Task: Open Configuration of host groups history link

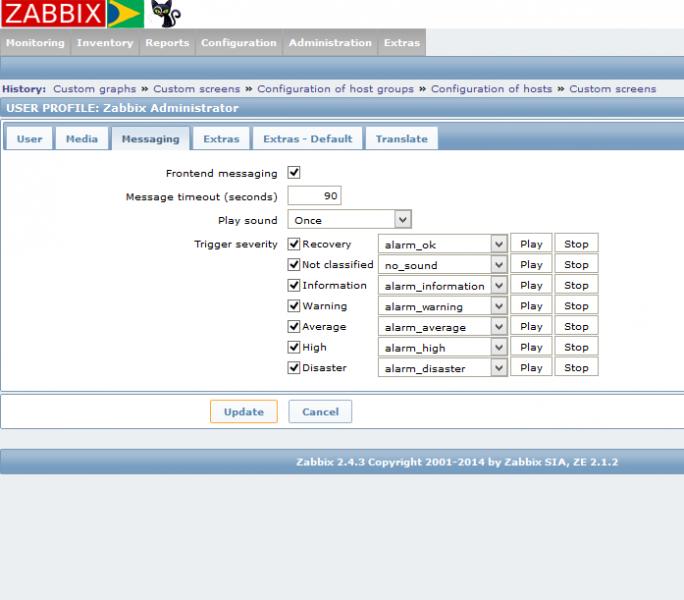Action: pyautogui.click(x=335, y=89)
